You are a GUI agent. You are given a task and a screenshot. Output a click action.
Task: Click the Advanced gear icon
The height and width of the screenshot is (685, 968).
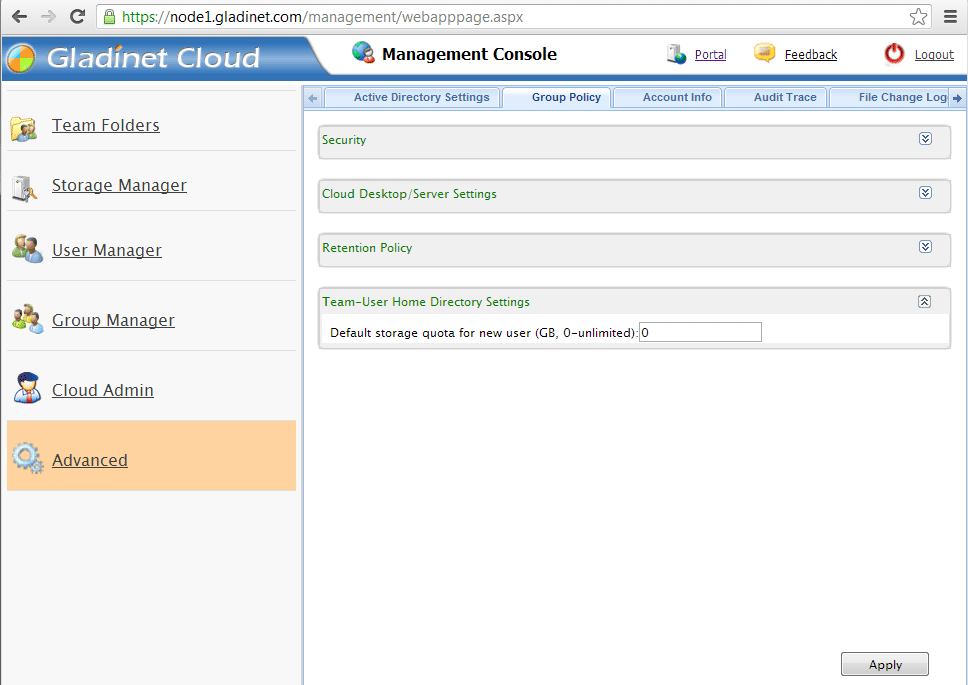27,458
